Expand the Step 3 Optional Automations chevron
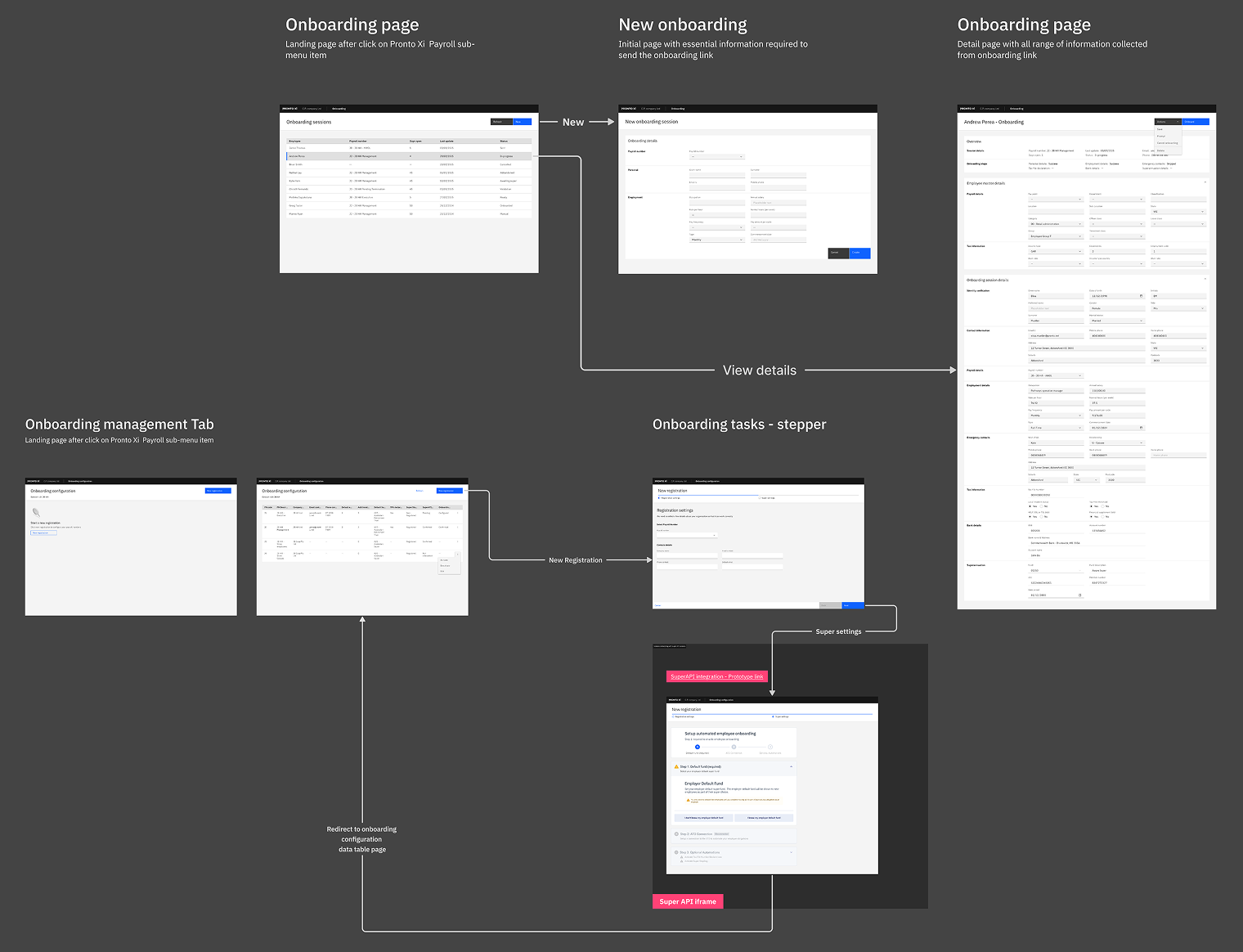The image size is (1243, 952). coord(791,852)
